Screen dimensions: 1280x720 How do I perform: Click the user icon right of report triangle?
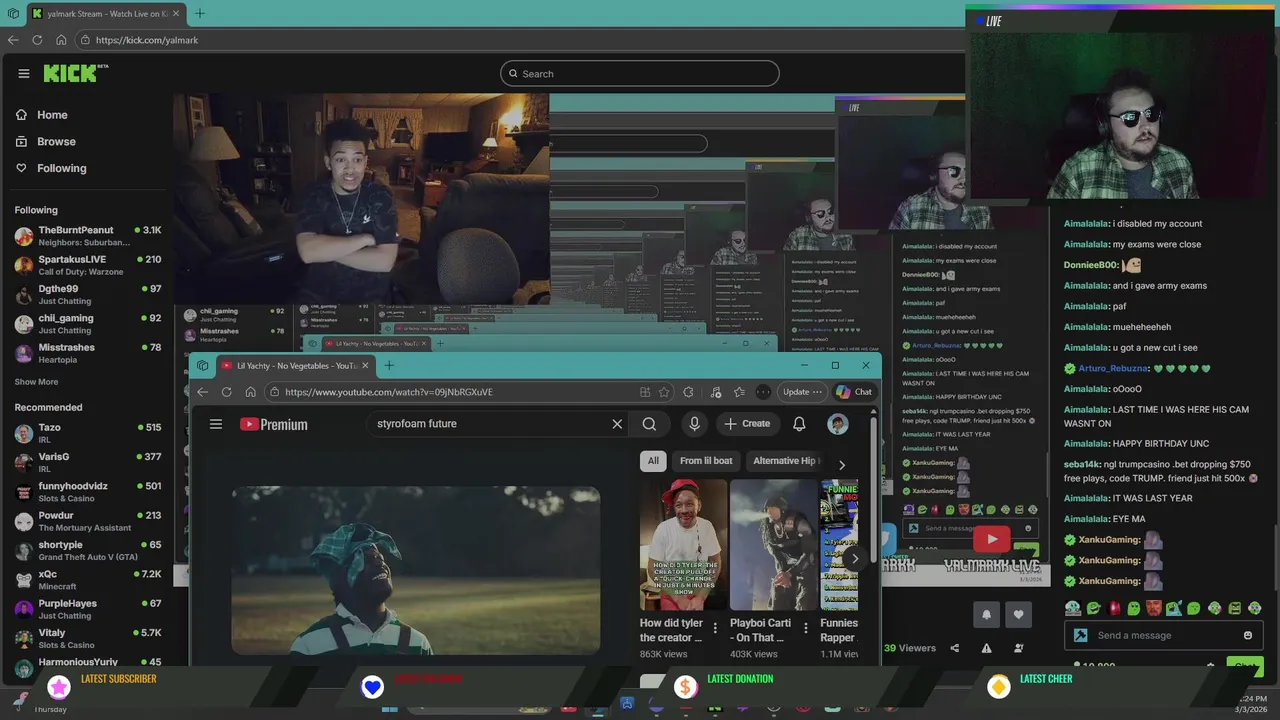coord(1019,648)
